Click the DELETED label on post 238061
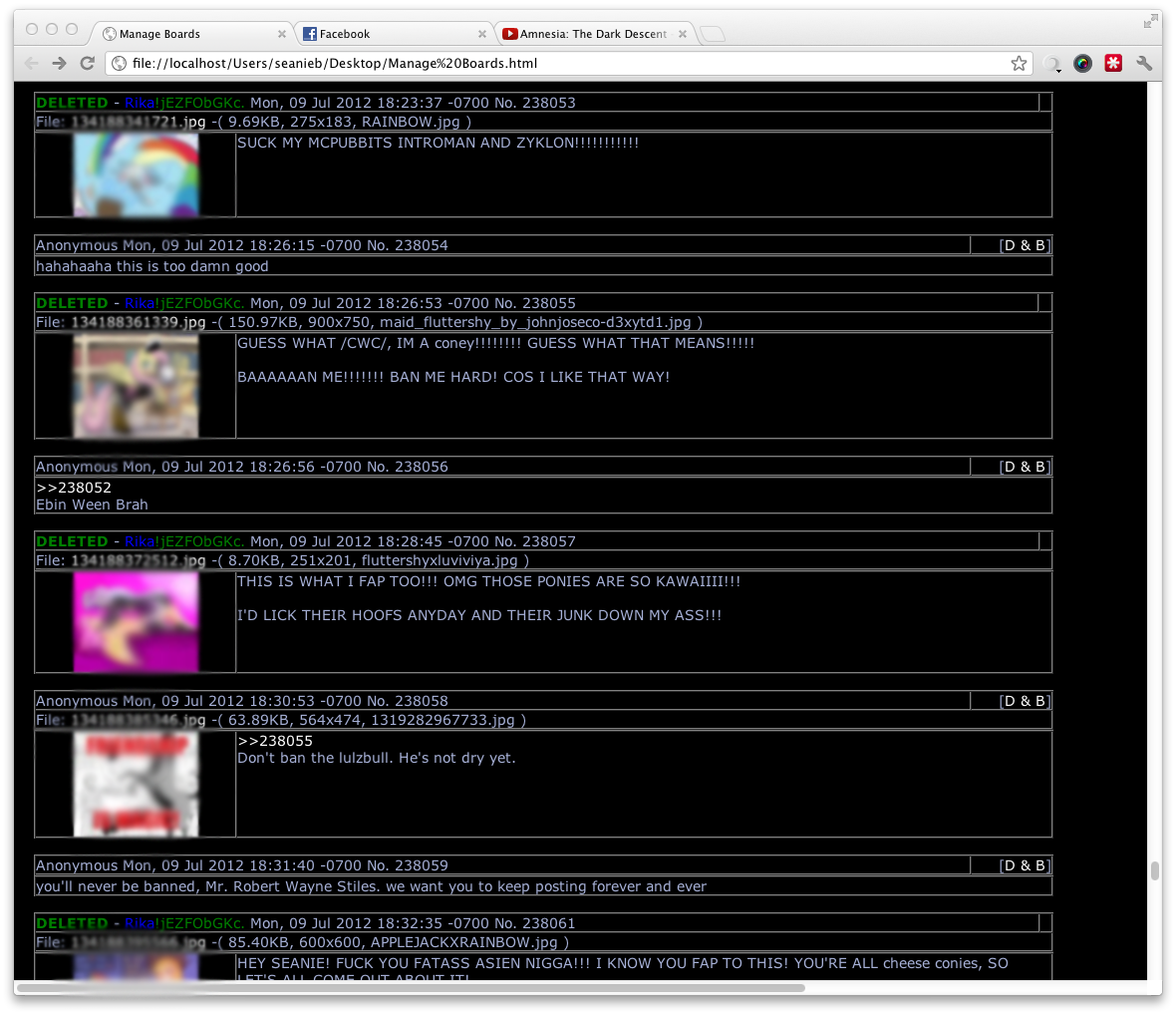The height and width of the screenshot is (1015, 1176). point(72,923)
